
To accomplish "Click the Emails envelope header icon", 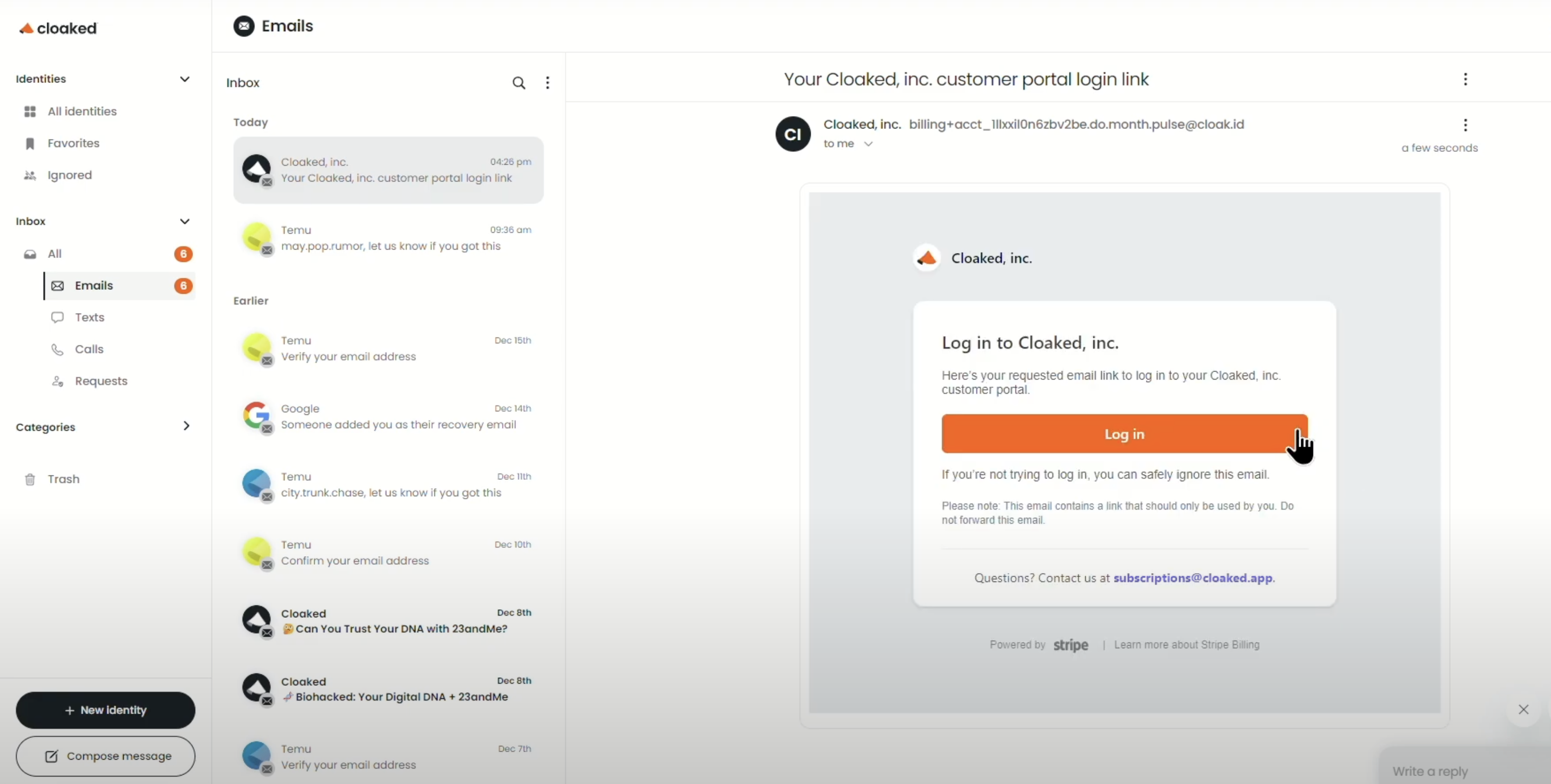I will coord(244,26).
